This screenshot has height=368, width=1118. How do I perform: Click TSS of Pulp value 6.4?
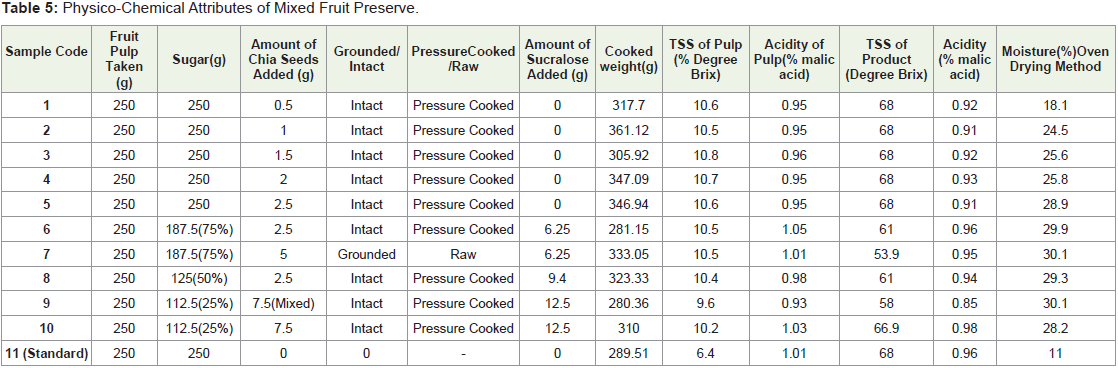point(702,353)
